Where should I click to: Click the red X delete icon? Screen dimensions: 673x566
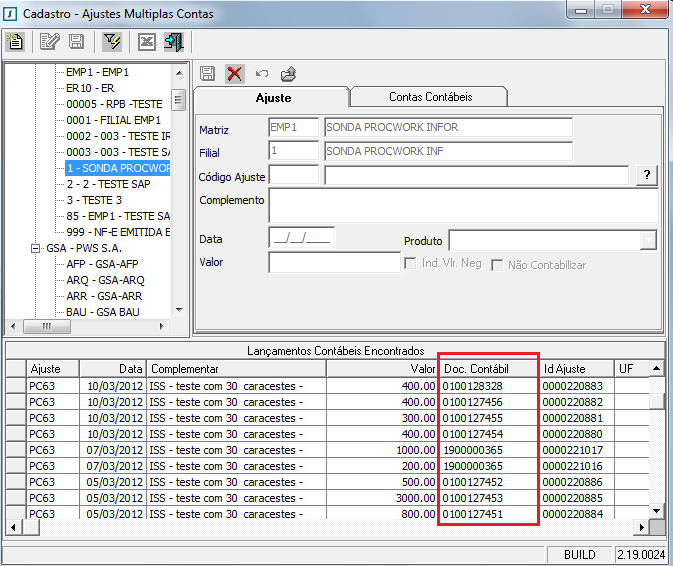pos(235,74)
